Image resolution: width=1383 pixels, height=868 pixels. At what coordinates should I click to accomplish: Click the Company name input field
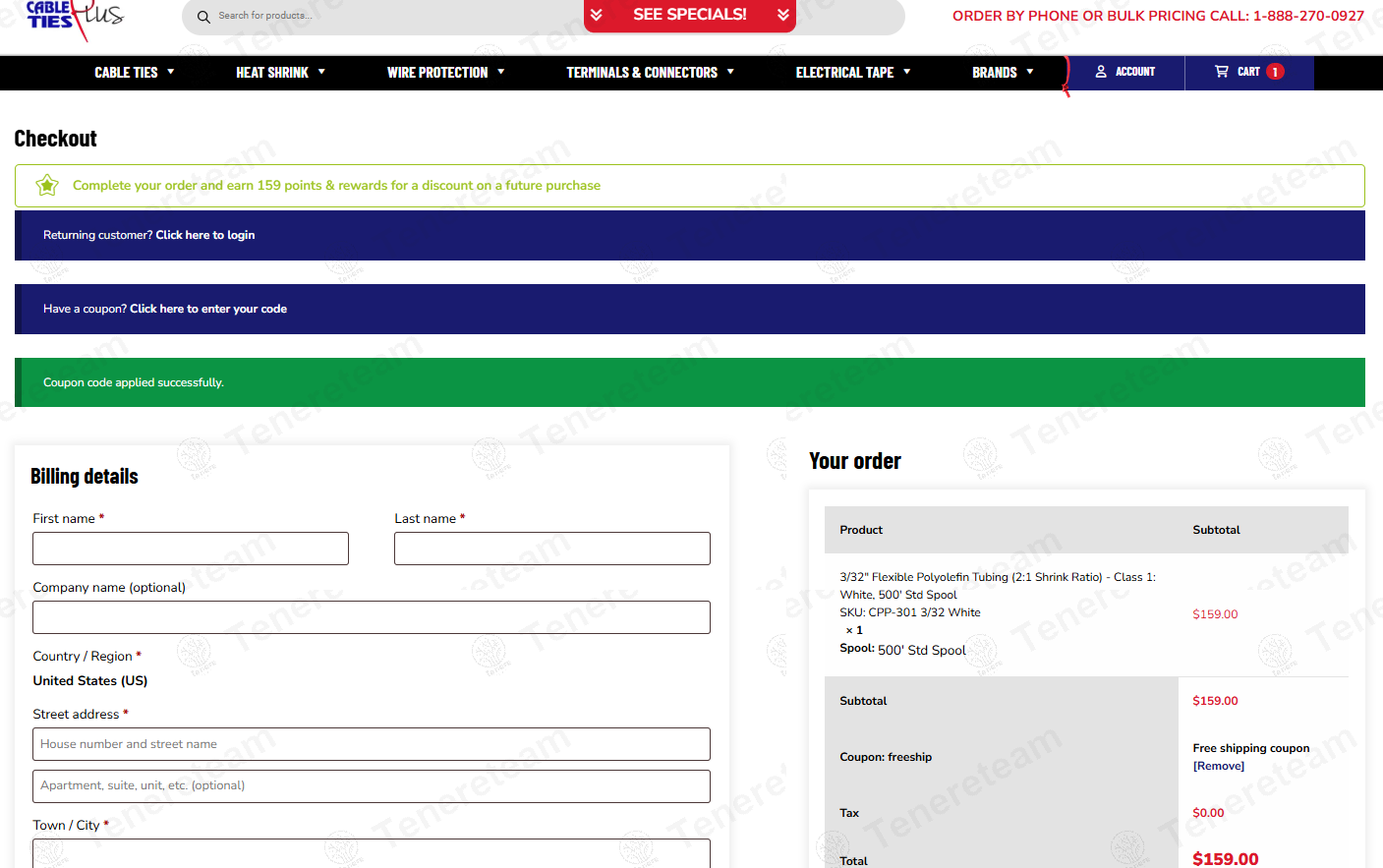[x=372, y=617]
